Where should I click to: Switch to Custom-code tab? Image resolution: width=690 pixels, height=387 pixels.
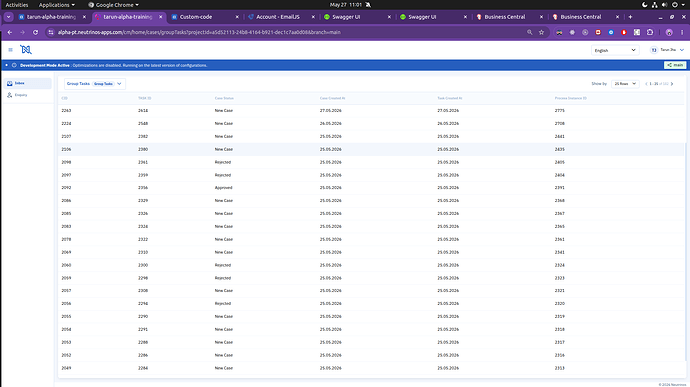tap(205, 17)
